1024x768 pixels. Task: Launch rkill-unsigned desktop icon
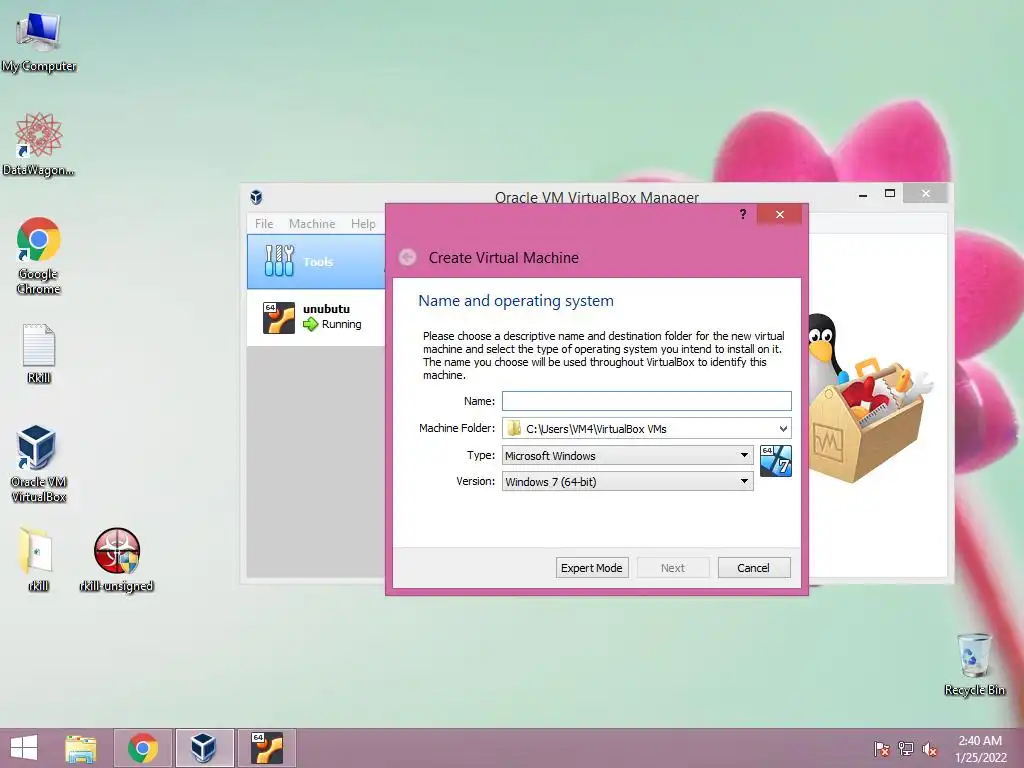coord(116,558)
